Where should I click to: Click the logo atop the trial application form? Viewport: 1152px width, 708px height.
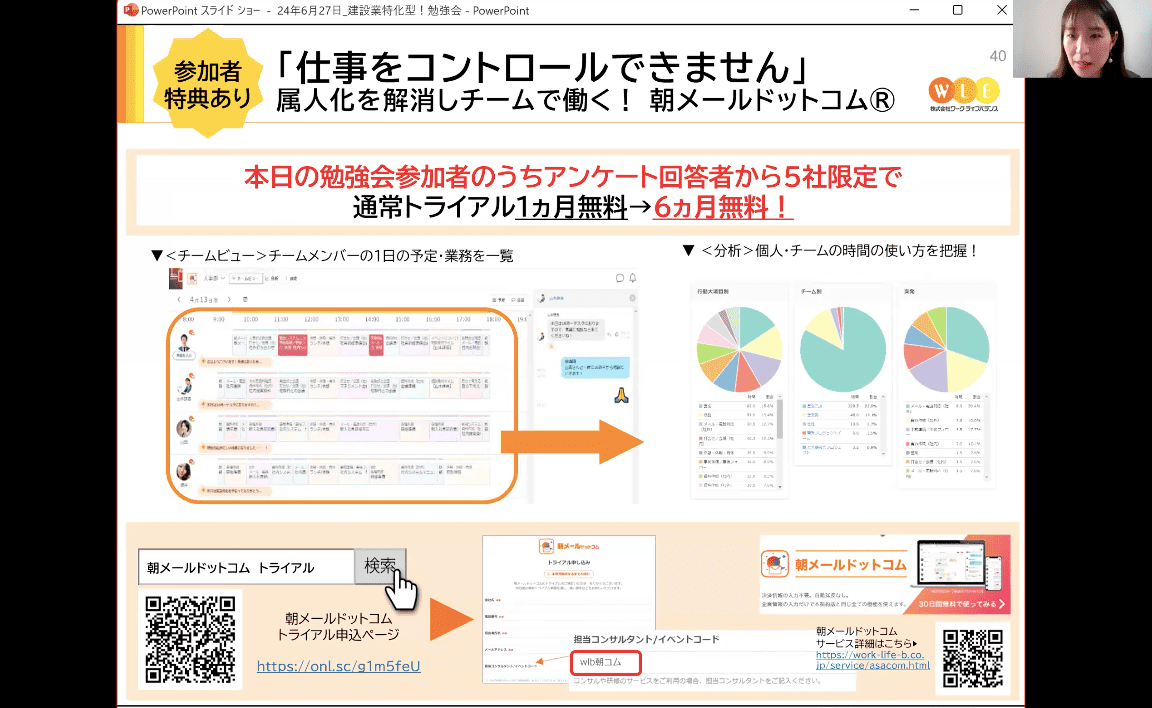[569, 546]
